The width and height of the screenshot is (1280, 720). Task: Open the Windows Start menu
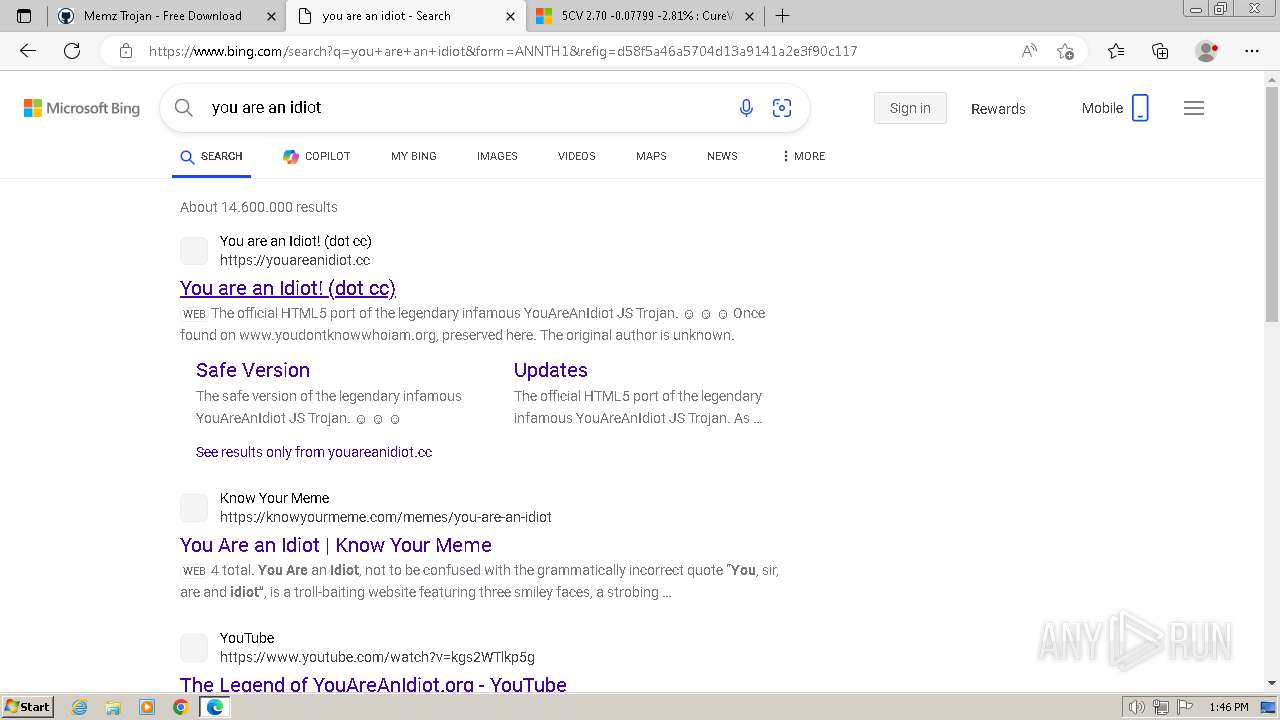27,707
